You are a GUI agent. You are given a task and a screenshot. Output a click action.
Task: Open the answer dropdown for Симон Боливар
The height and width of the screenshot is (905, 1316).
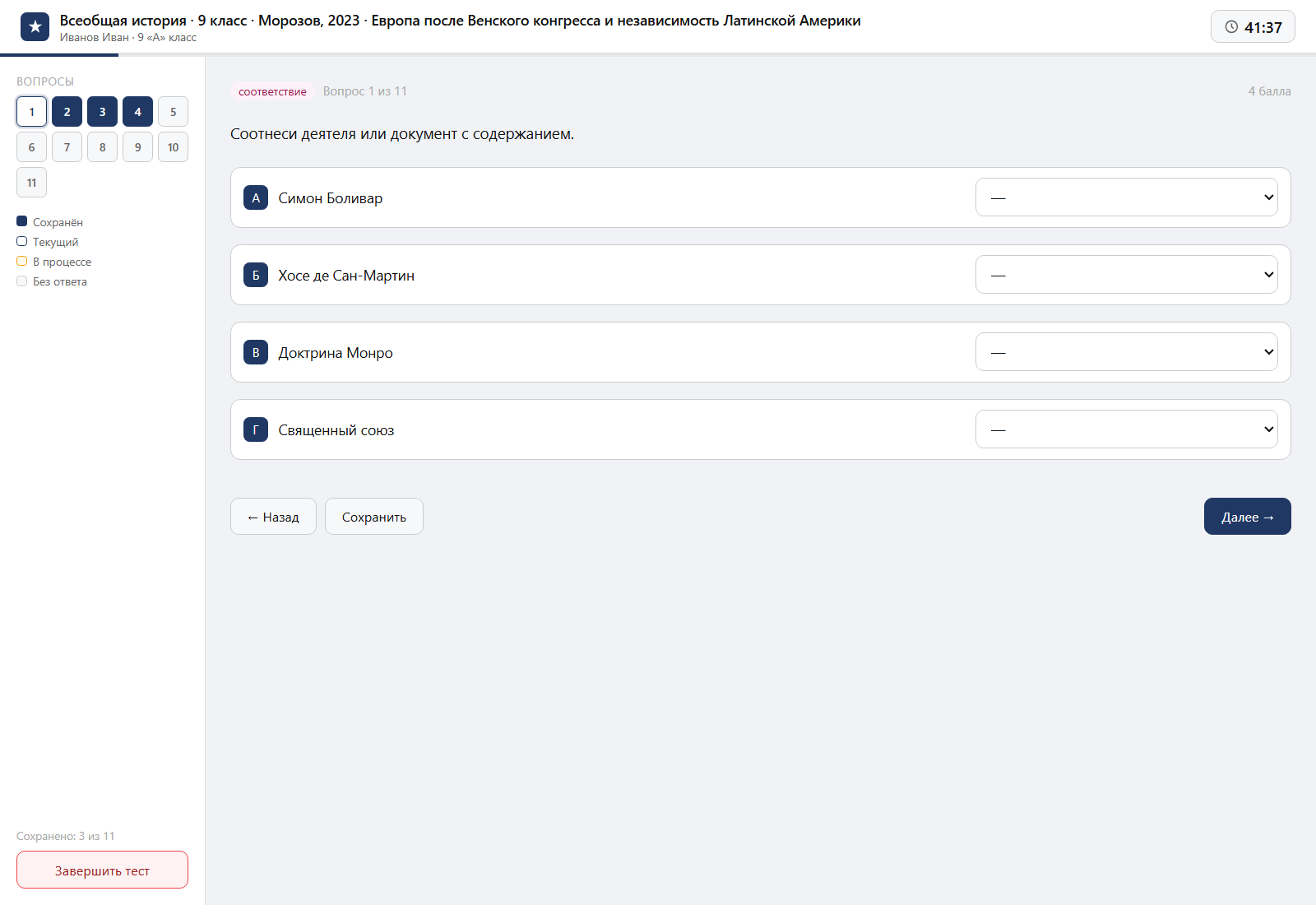tap(1126, 197)
